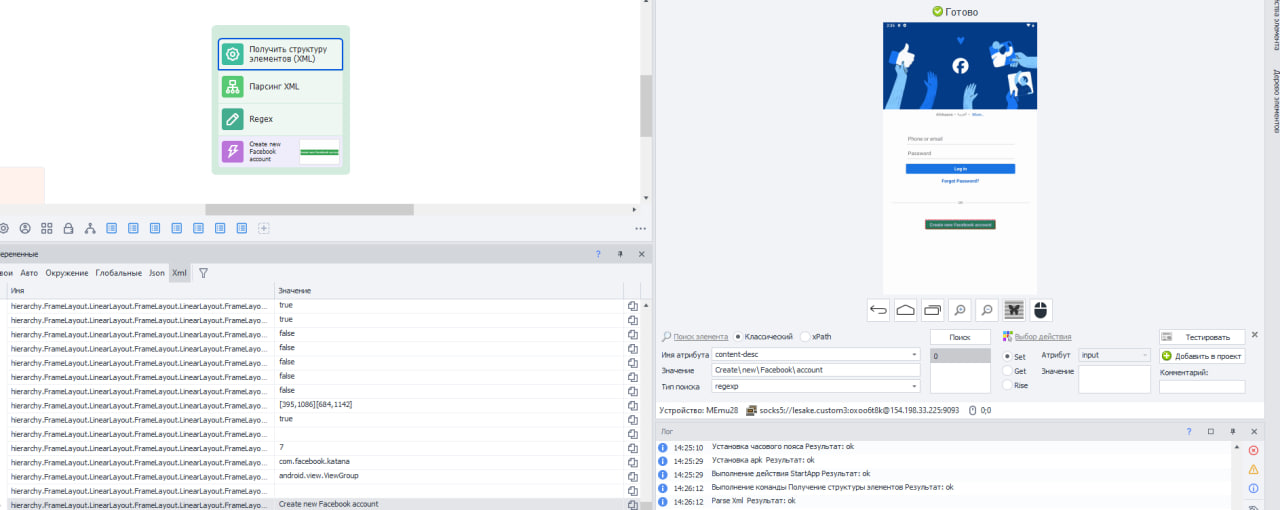Switch to the Json variables tab

click(x=157, y=273)
